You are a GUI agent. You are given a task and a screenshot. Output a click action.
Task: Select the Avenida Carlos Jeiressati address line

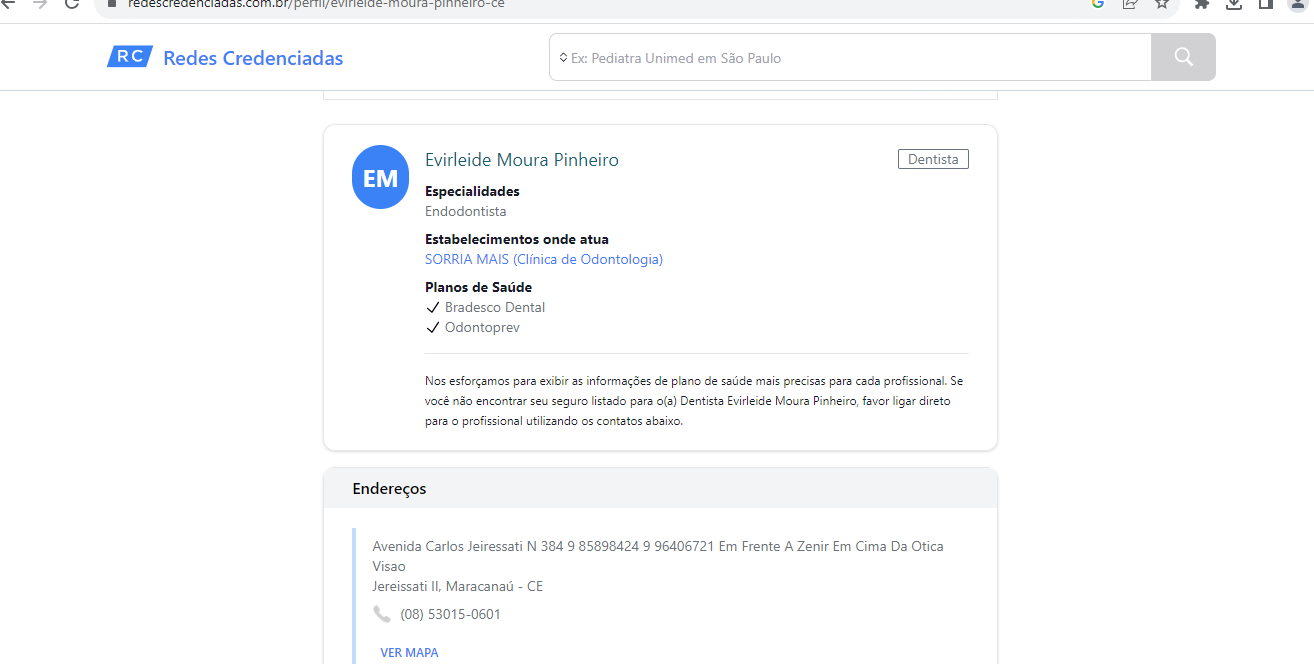click(658, 556)
